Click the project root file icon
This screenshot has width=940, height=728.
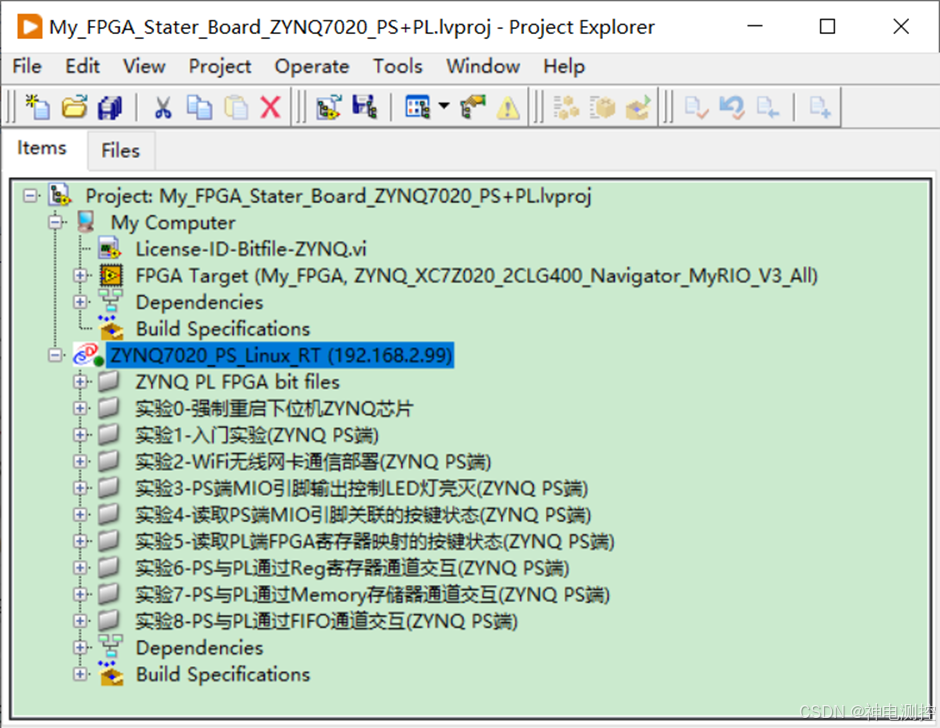61,195
